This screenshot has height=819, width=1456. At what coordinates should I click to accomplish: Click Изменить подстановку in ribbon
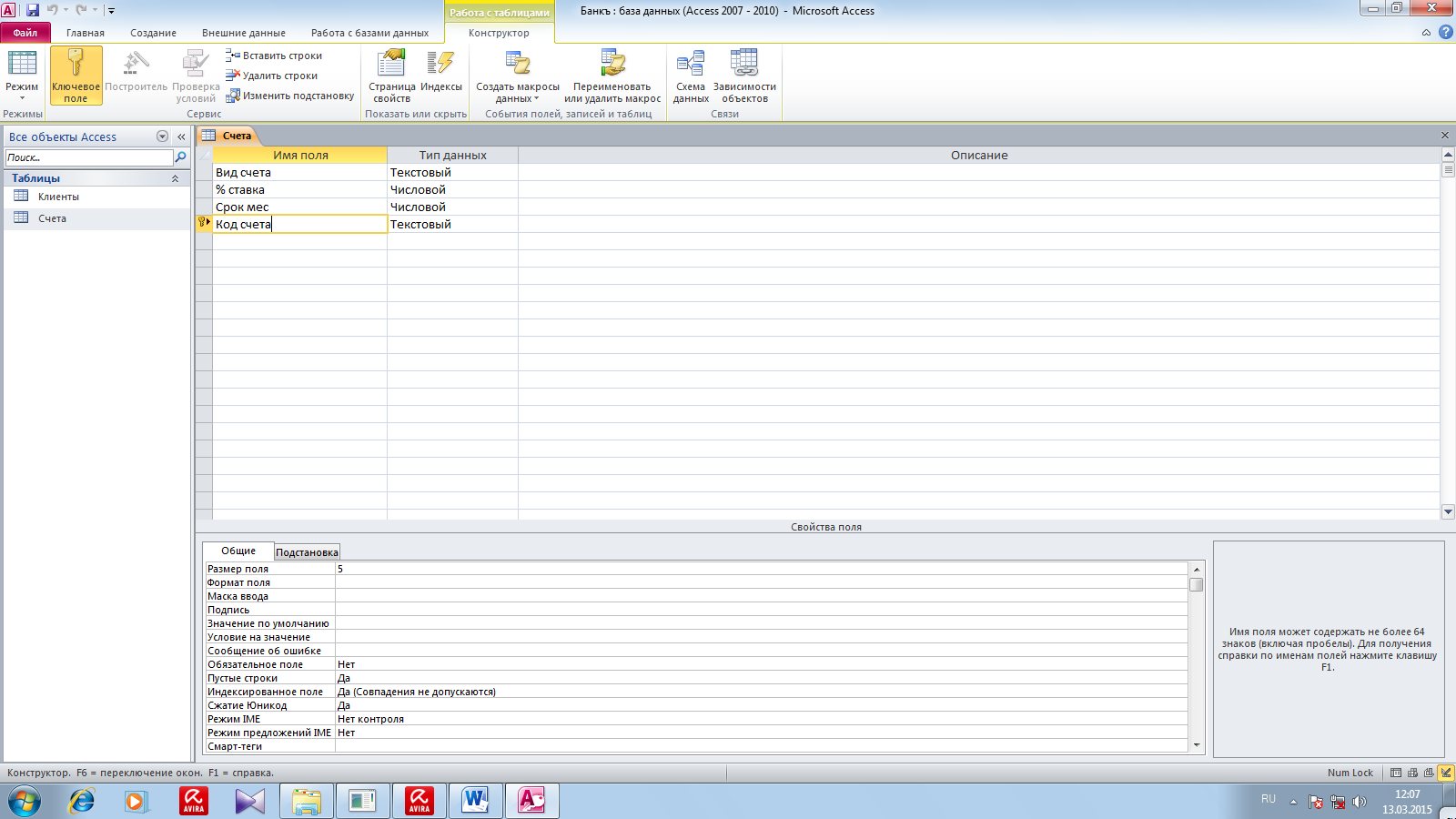pos(290,96)
